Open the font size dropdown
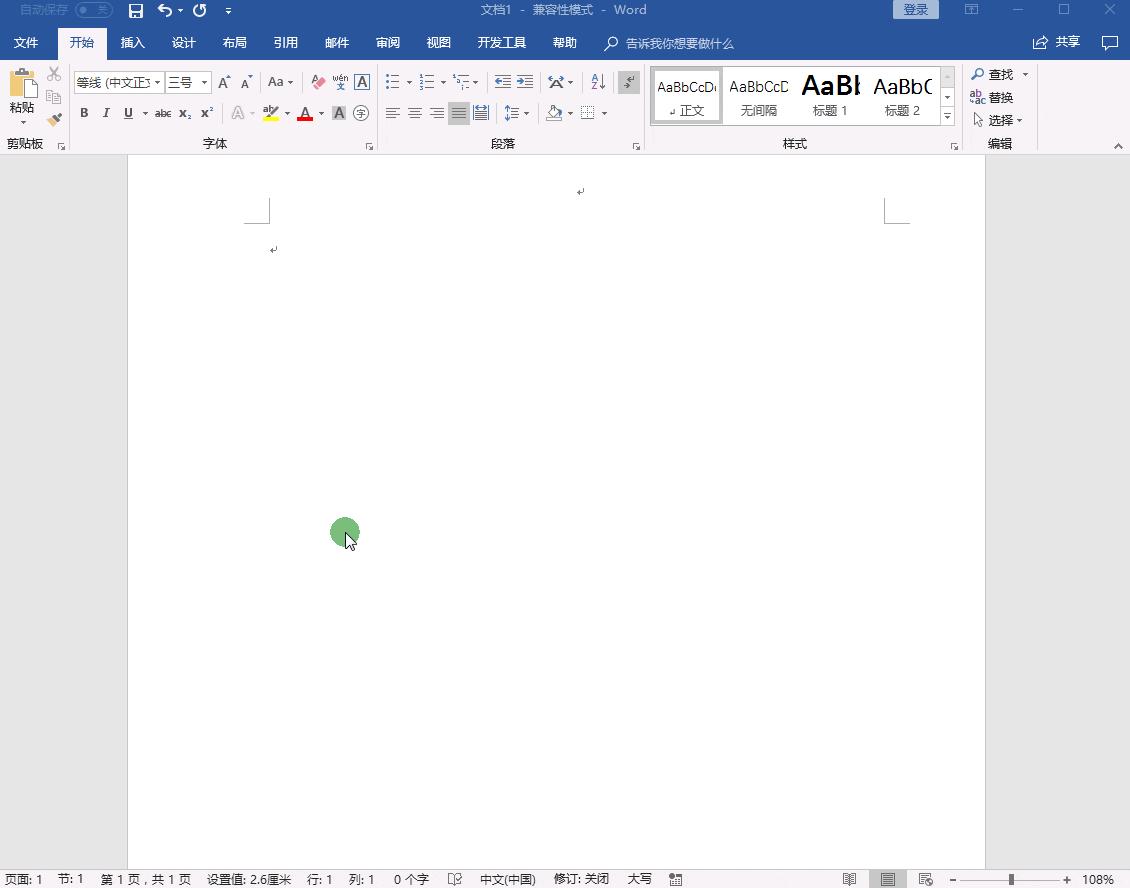 click(203, 82)
